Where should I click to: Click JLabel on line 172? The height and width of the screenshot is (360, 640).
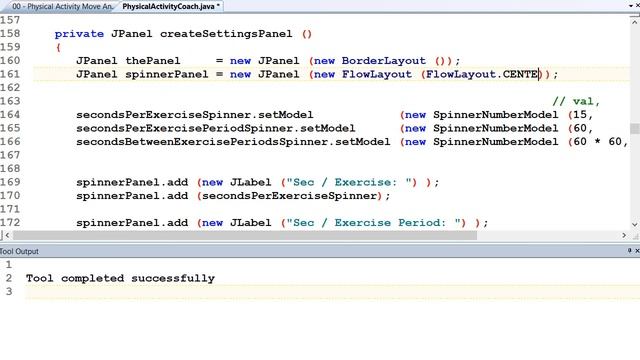coord(250,222)
